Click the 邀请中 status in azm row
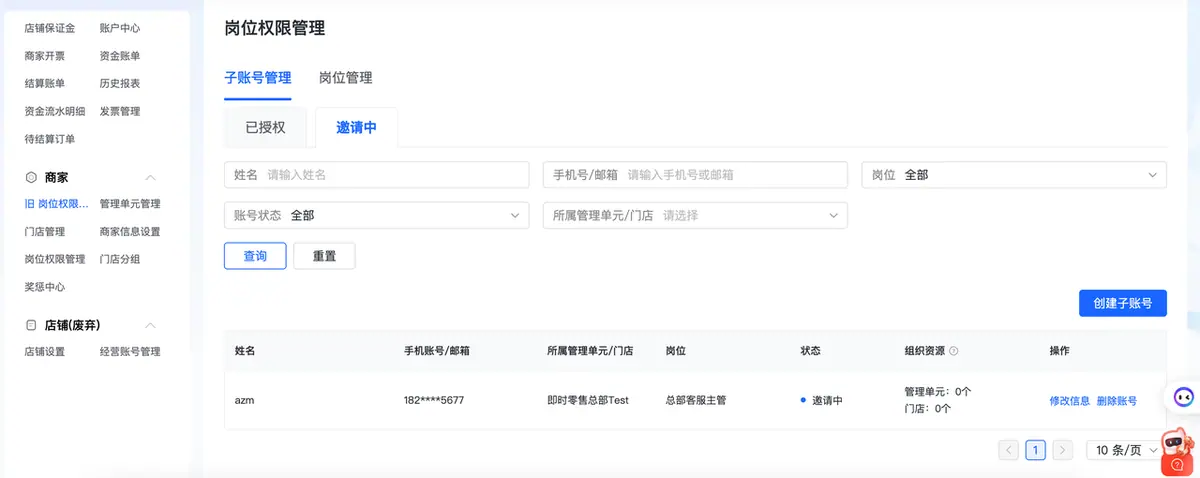This screenshot has height=478, width=1200. click(x=827, y=400)
